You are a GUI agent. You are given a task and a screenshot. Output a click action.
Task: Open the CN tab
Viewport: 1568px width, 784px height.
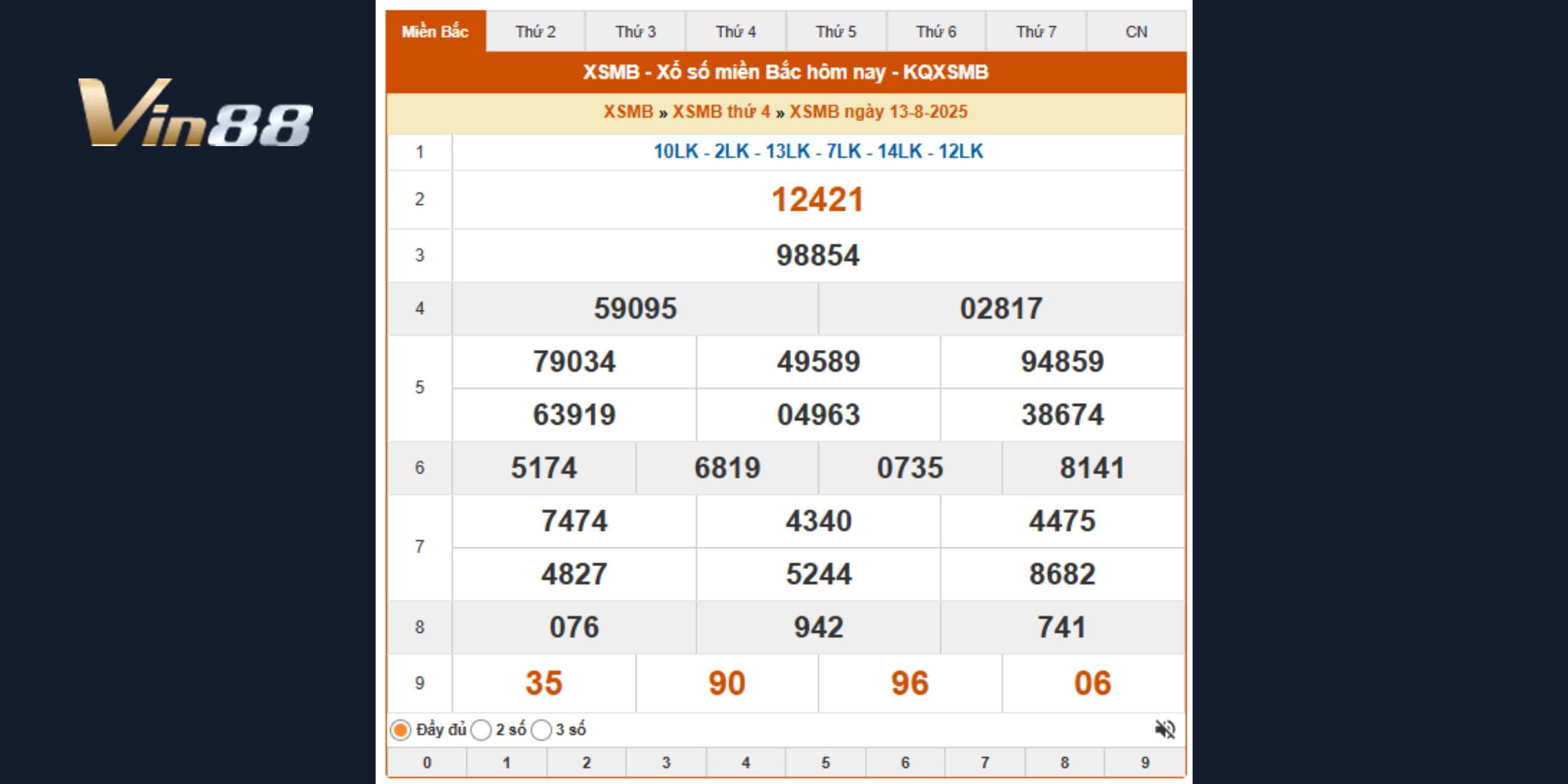pos(1136,31)
